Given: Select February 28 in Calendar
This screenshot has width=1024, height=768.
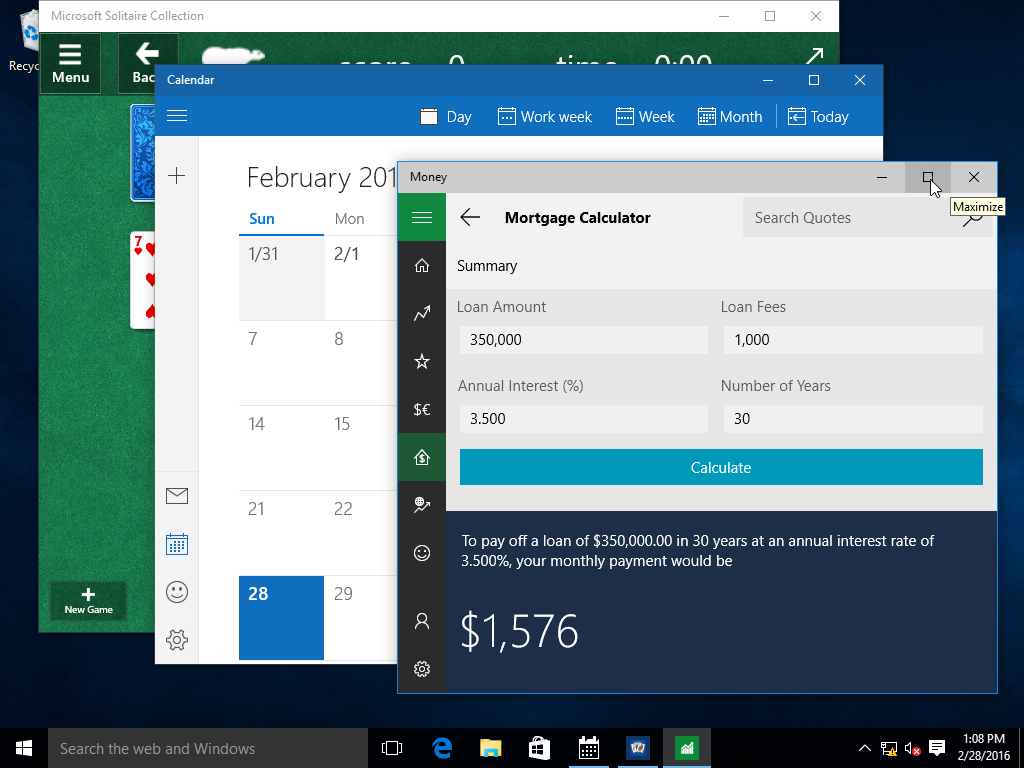Looking at the screenshot, I should tap(281, 618).
